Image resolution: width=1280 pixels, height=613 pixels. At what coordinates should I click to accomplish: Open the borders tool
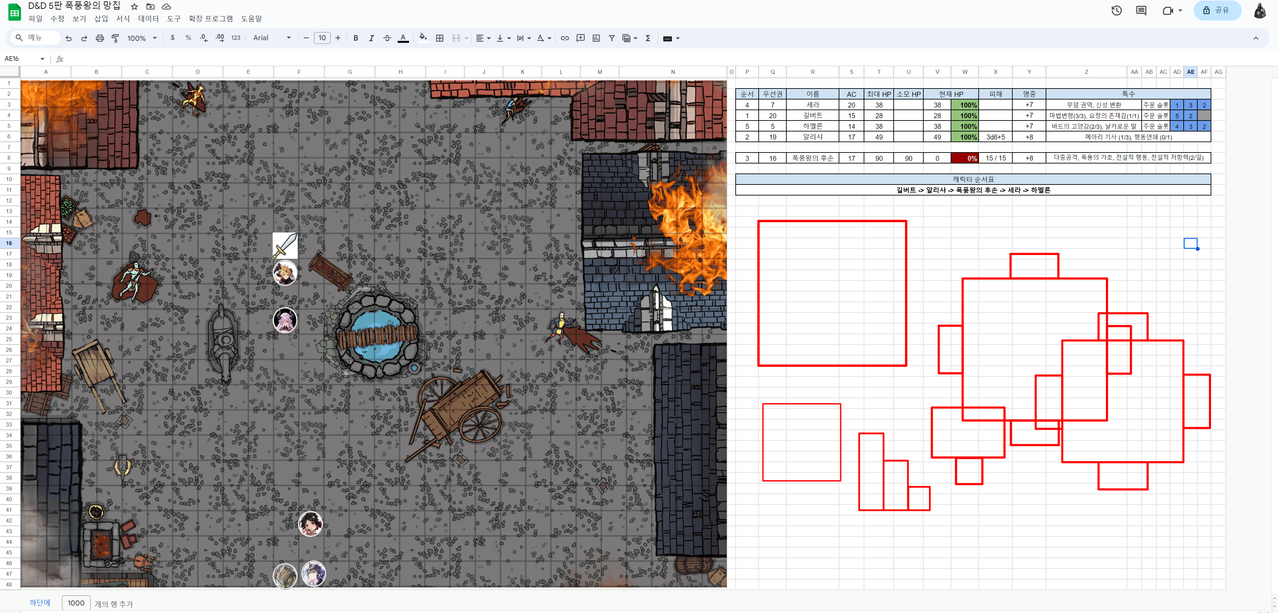(x=439, y=38)
